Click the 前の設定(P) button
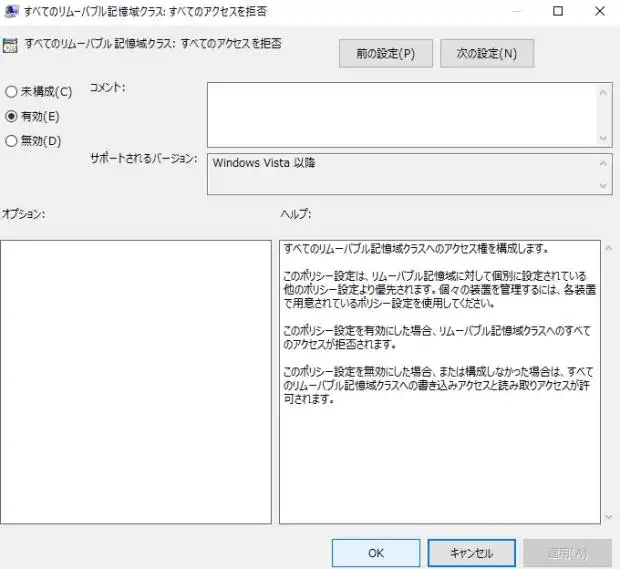 coord(386,53)
